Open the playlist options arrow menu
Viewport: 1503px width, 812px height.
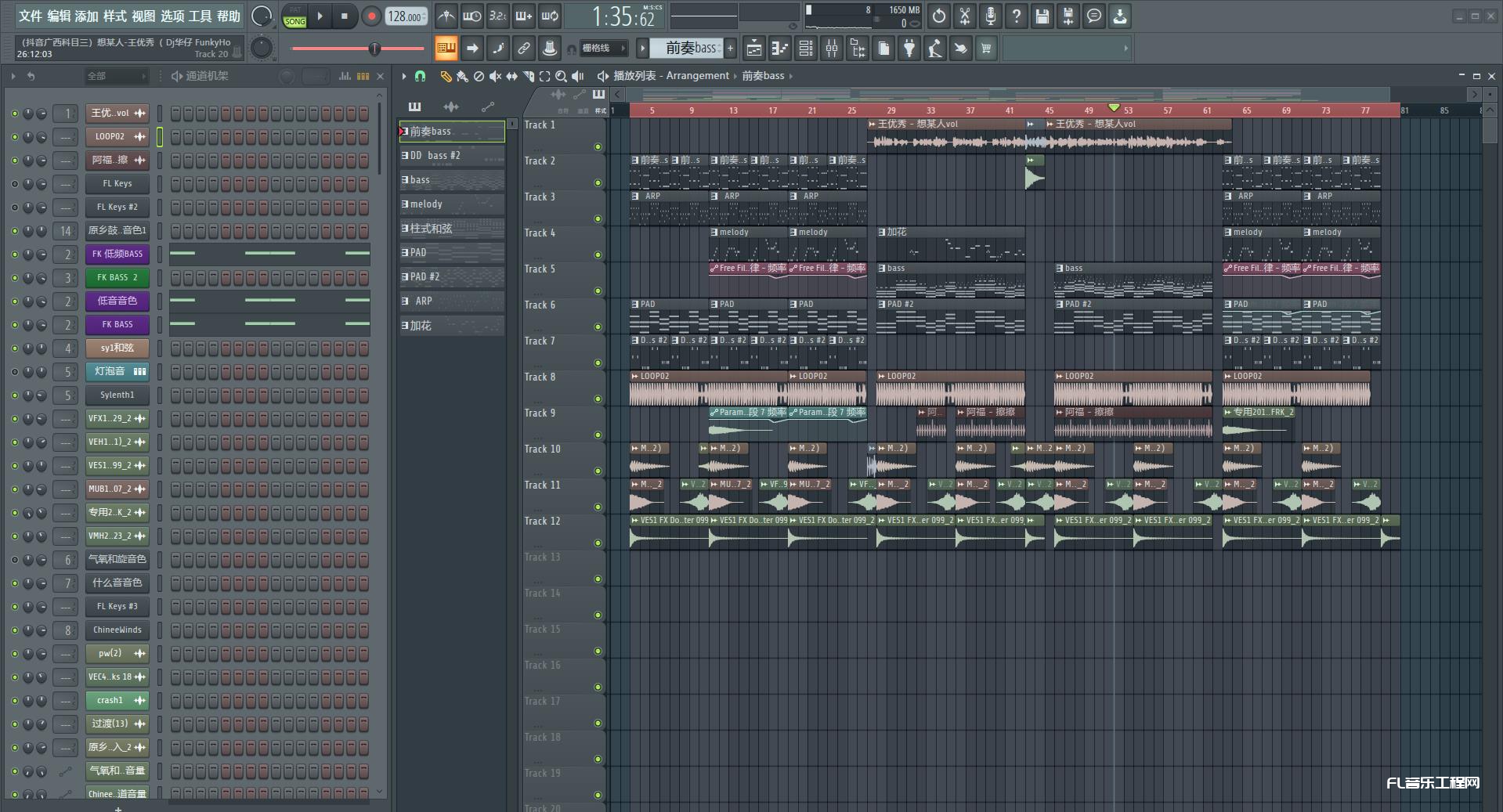[404, 76]
